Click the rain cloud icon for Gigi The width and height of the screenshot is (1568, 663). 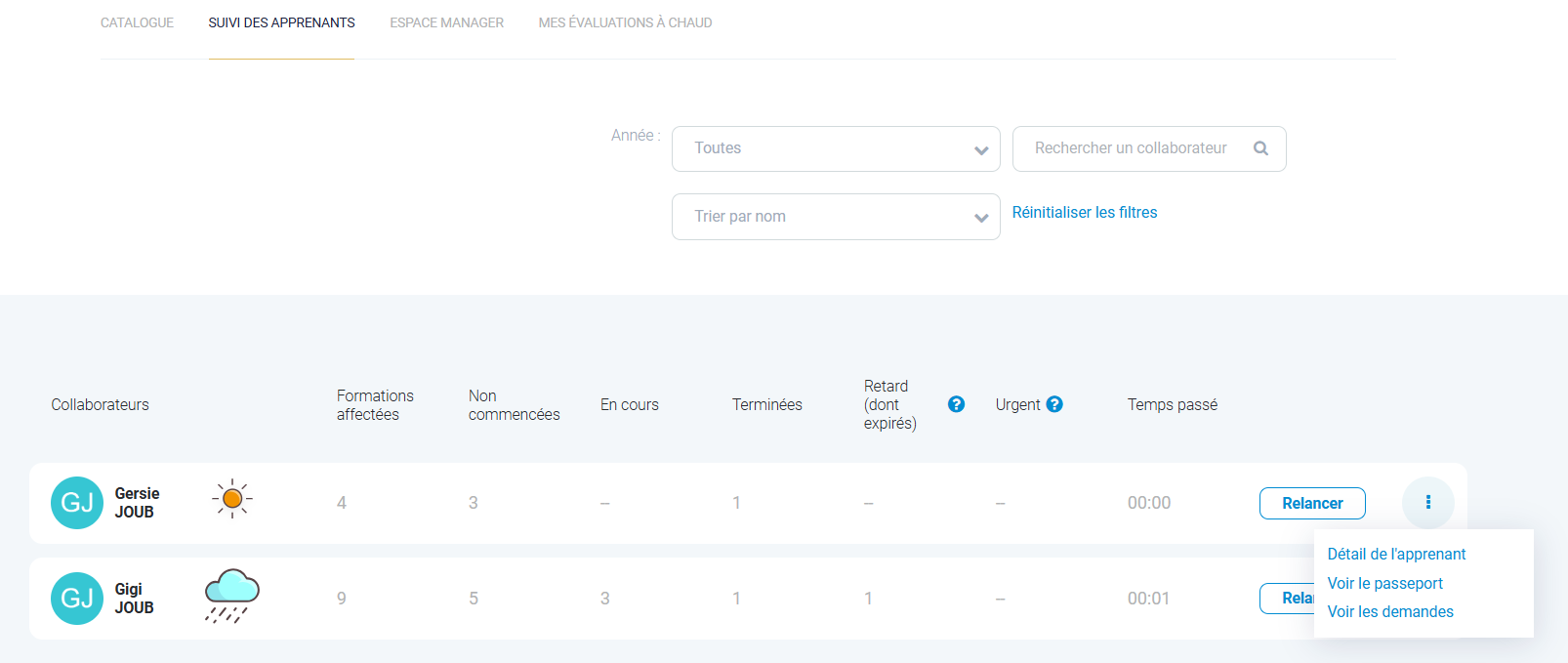[232, 596]
